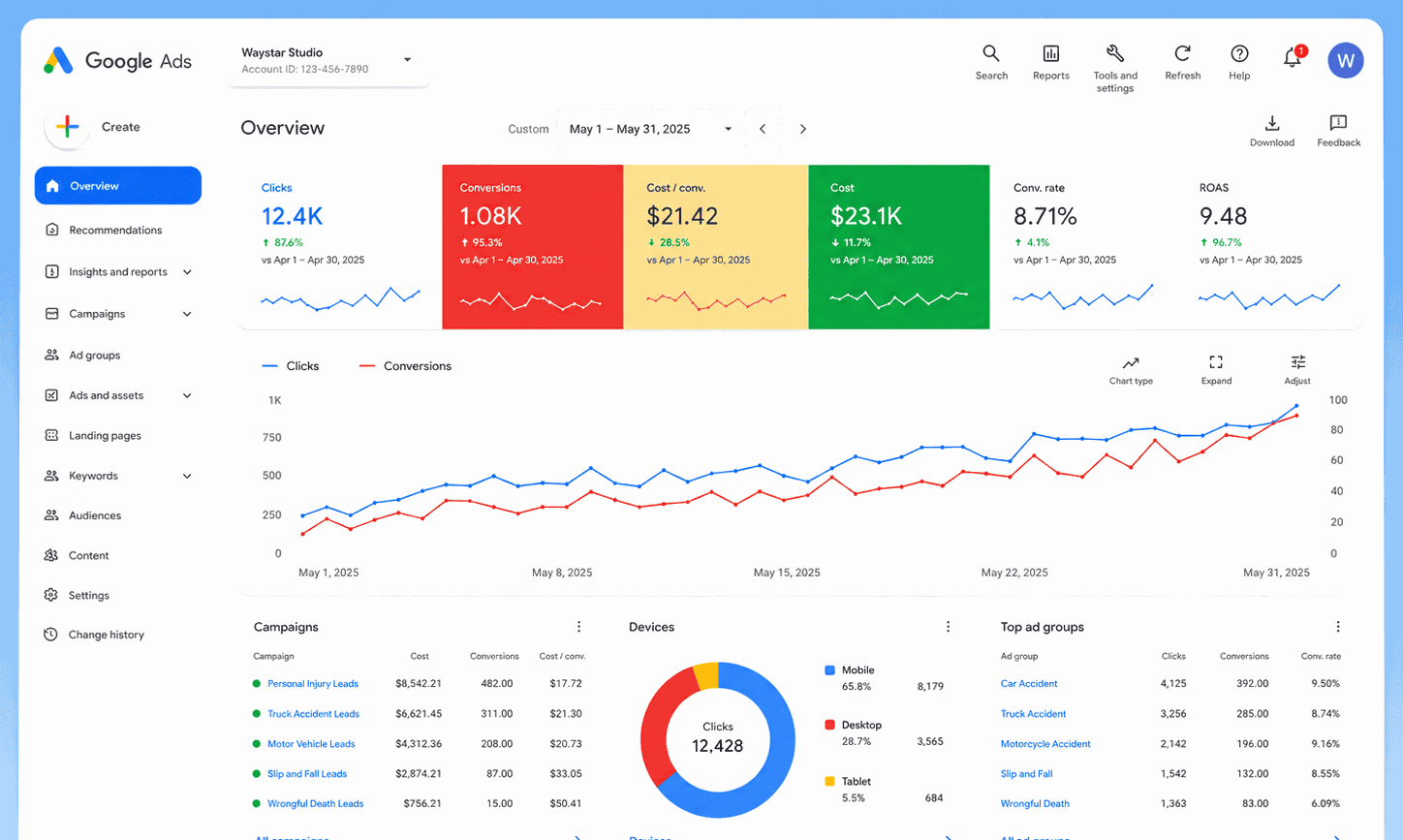Screen dimensions: 1403x840
Task: Open Waystar Studio account dropdown
Action: tap(328, 60)
